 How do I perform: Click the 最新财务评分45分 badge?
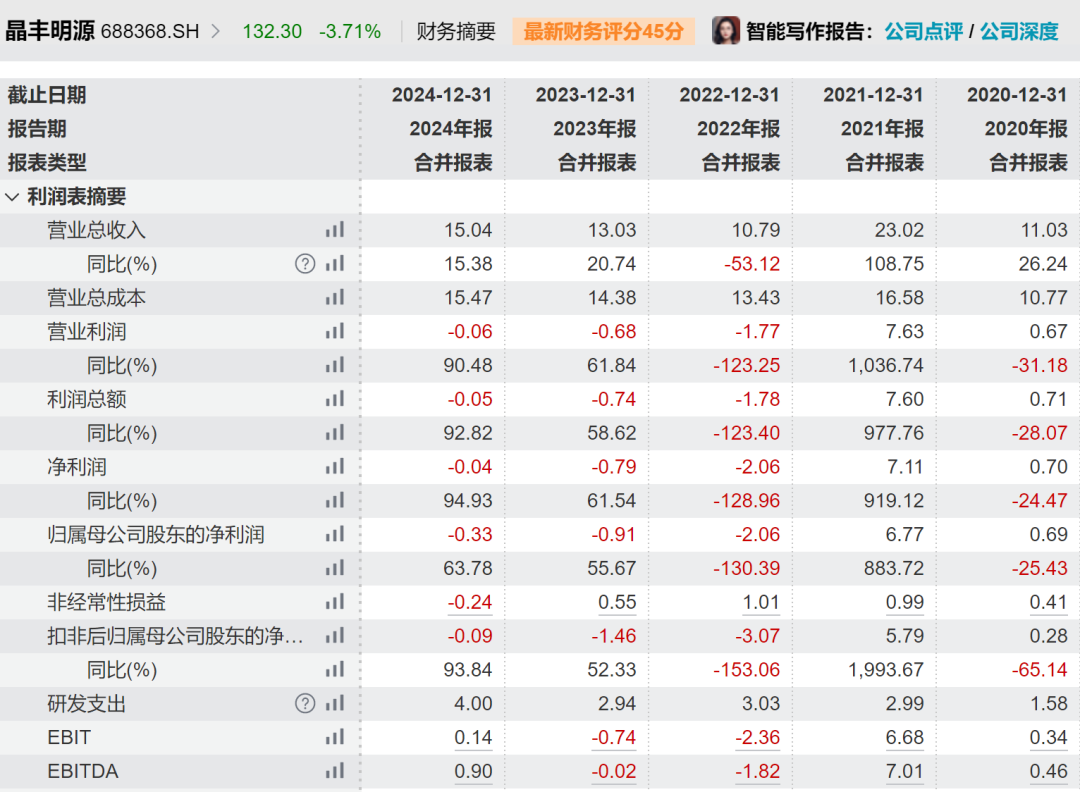[x=603, y=31]
